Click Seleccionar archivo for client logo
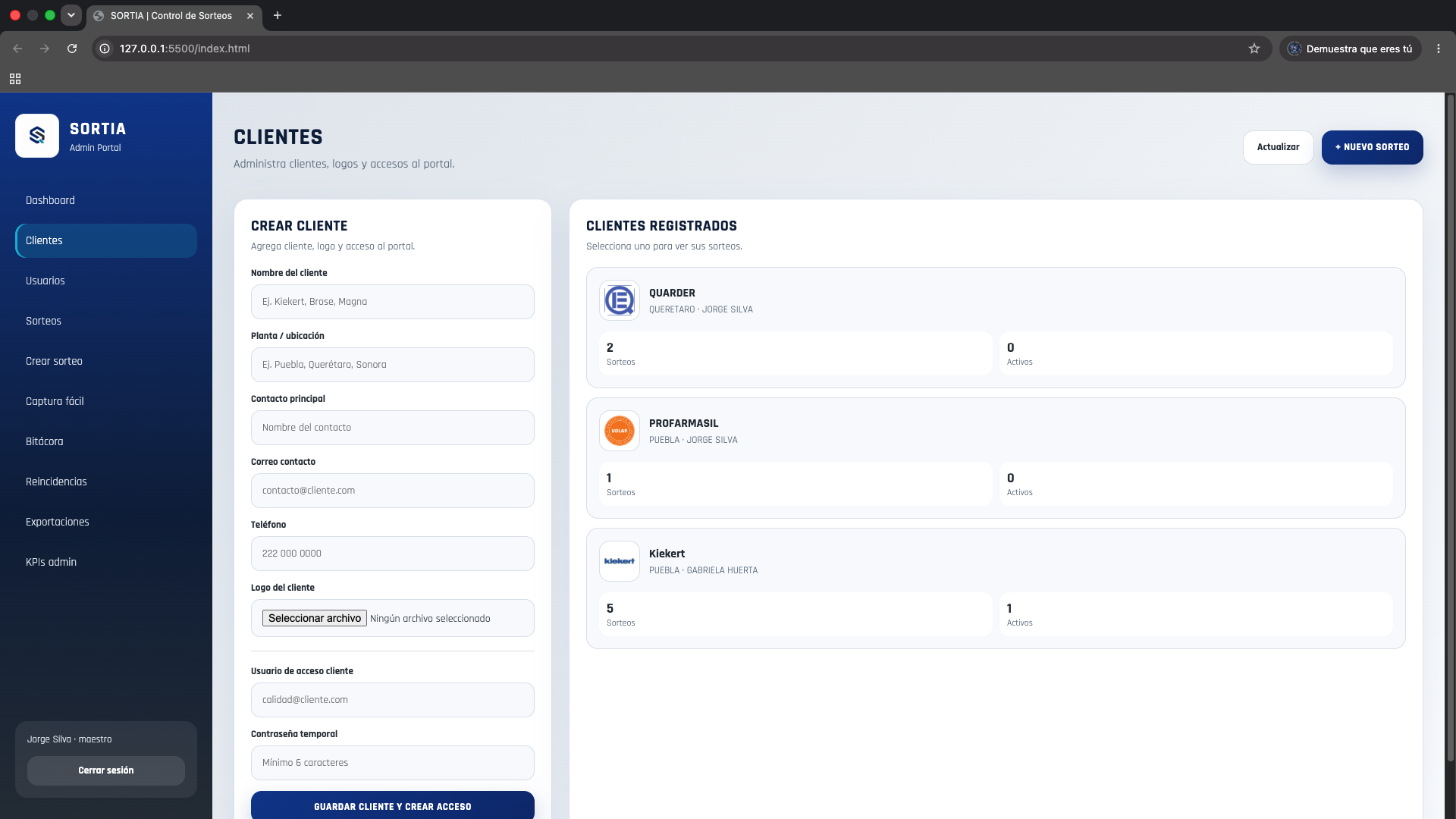The image size is (1456, 819). coord(315,618)
